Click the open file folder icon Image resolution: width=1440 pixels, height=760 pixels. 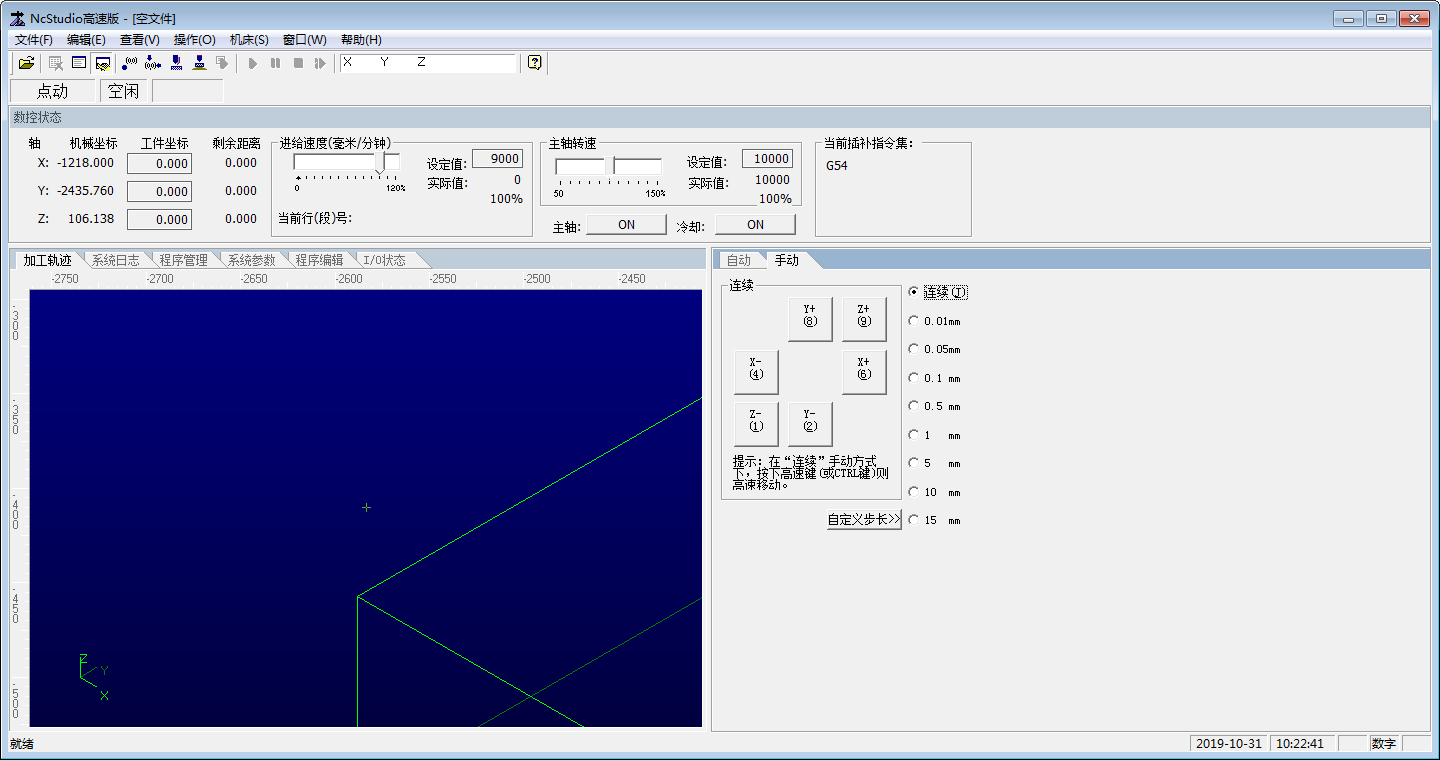tap(27, 63)
